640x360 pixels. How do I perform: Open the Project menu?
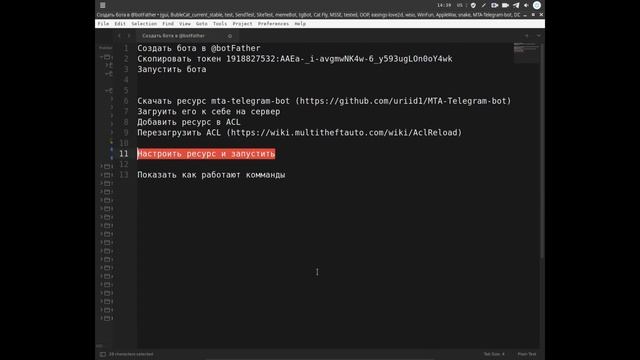[242, 24]
